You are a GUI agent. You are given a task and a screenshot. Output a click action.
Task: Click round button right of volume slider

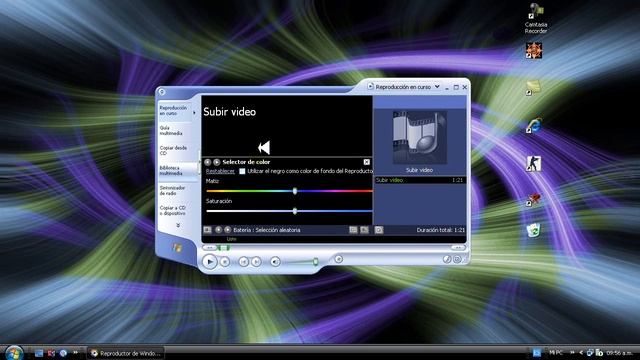click(338, 259)
